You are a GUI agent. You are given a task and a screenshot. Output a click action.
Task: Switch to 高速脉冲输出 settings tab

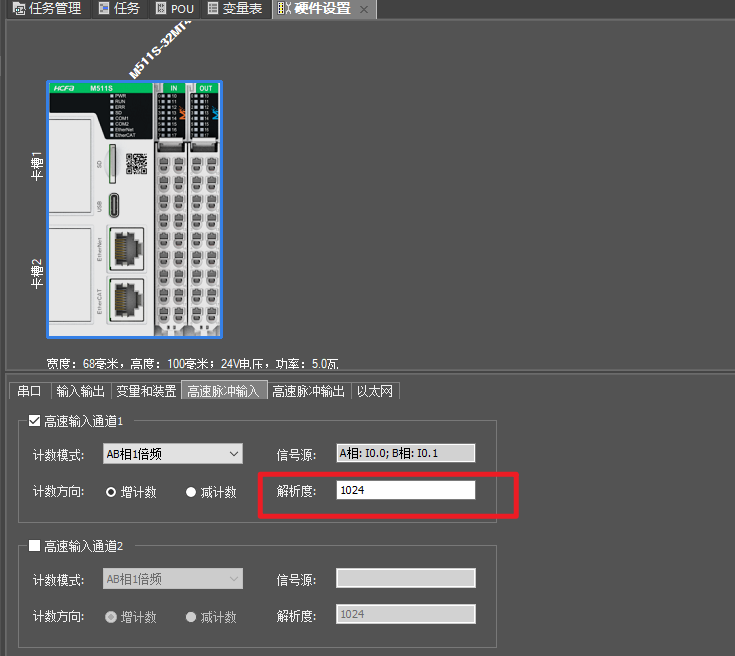[x=309, y=391]
